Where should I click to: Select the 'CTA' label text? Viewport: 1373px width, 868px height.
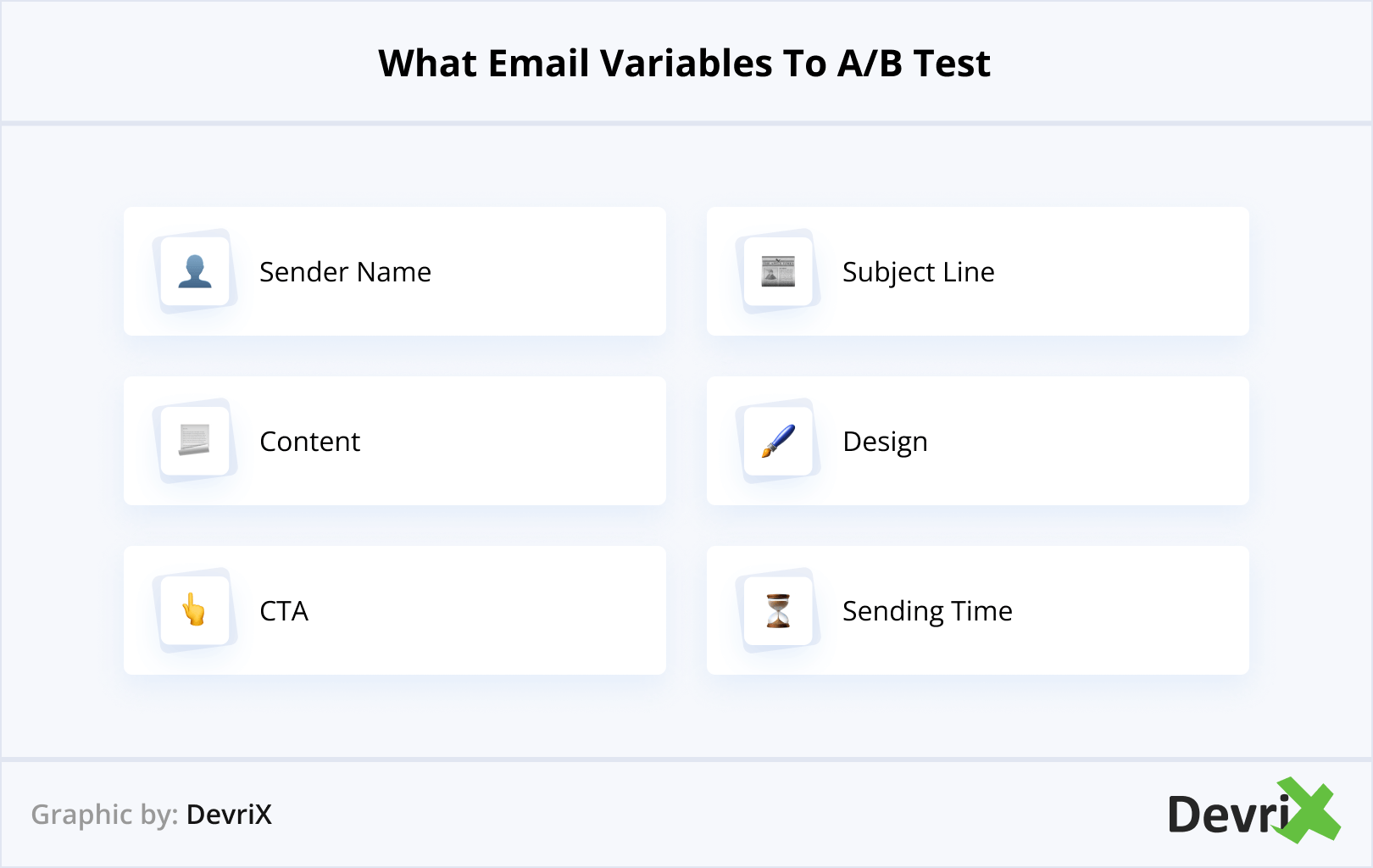point(284,611)
